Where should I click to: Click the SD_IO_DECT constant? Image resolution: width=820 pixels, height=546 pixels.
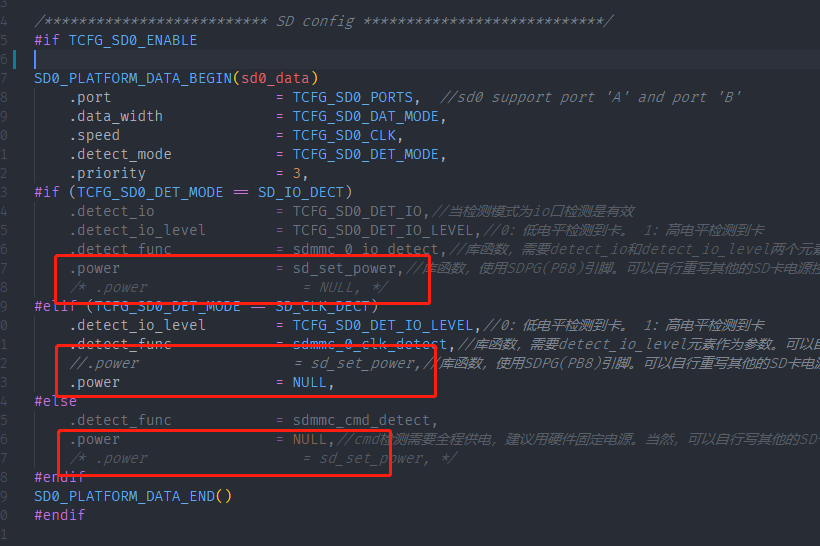(301, 192)
